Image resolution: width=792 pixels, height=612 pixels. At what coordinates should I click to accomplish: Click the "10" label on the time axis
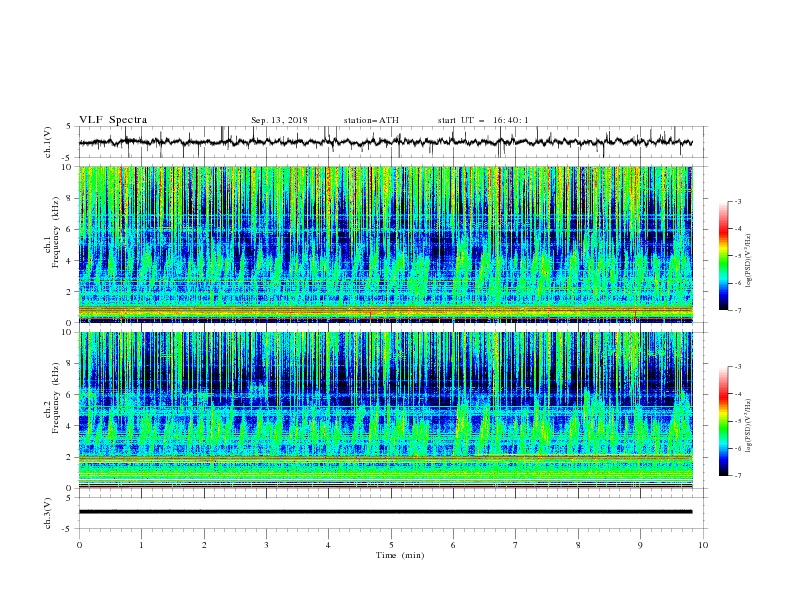pos(703,545)
